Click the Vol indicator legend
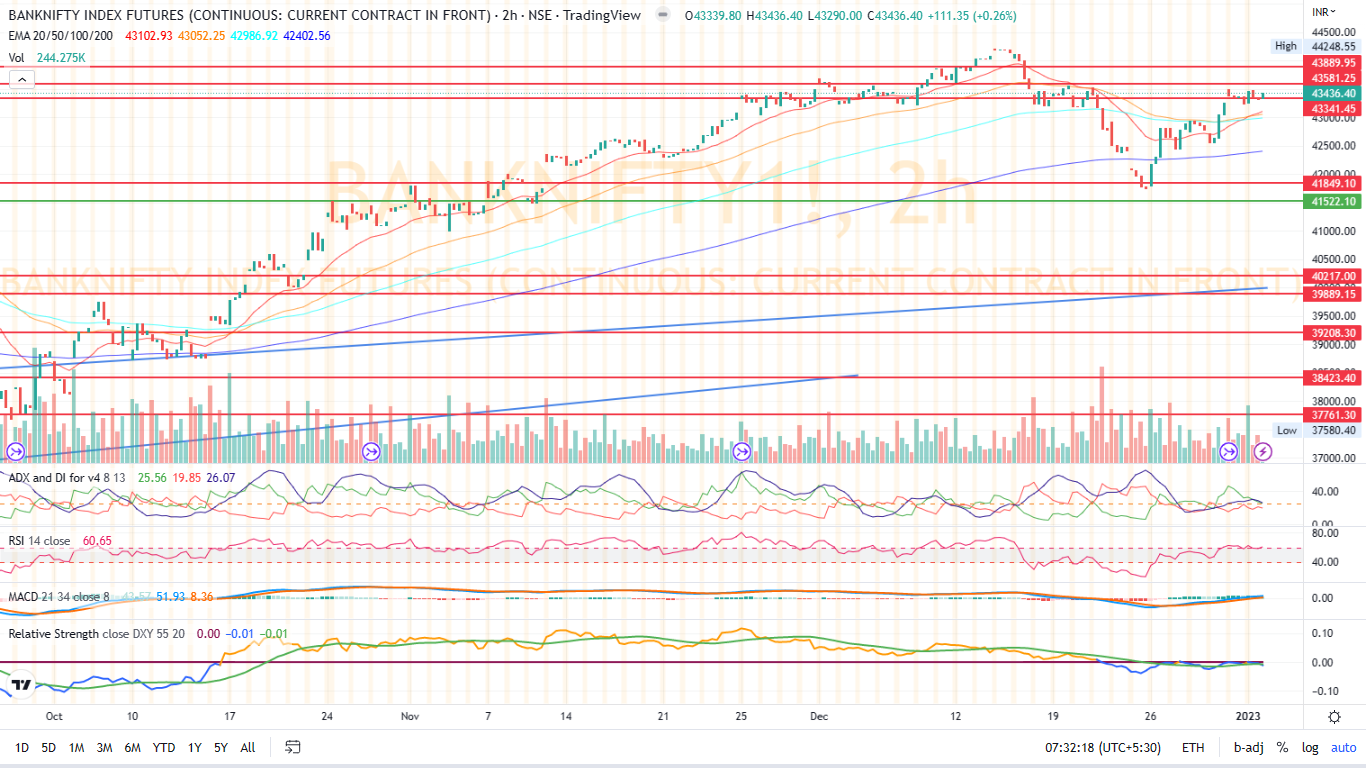 [x=18, y=58]
